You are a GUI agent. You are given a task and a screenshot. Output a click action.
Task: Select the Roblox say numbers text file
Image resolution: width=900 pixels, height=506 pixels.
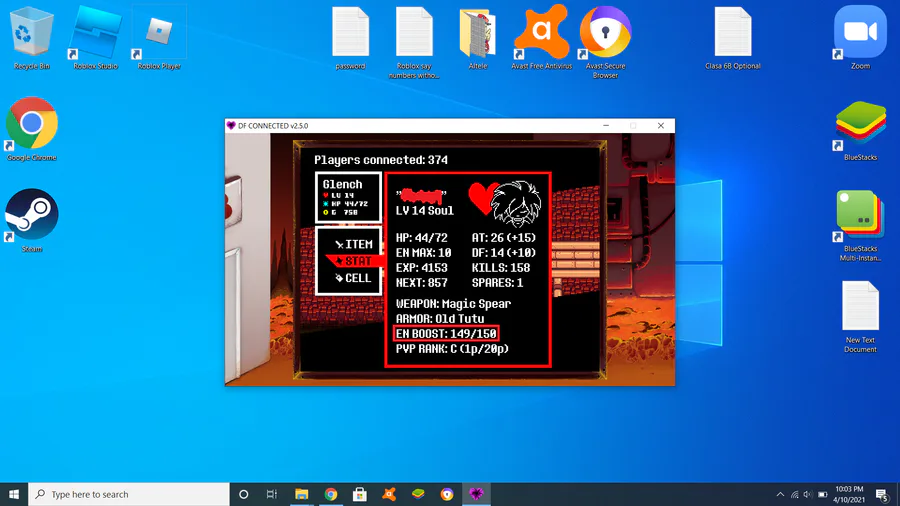coord(414,41)
